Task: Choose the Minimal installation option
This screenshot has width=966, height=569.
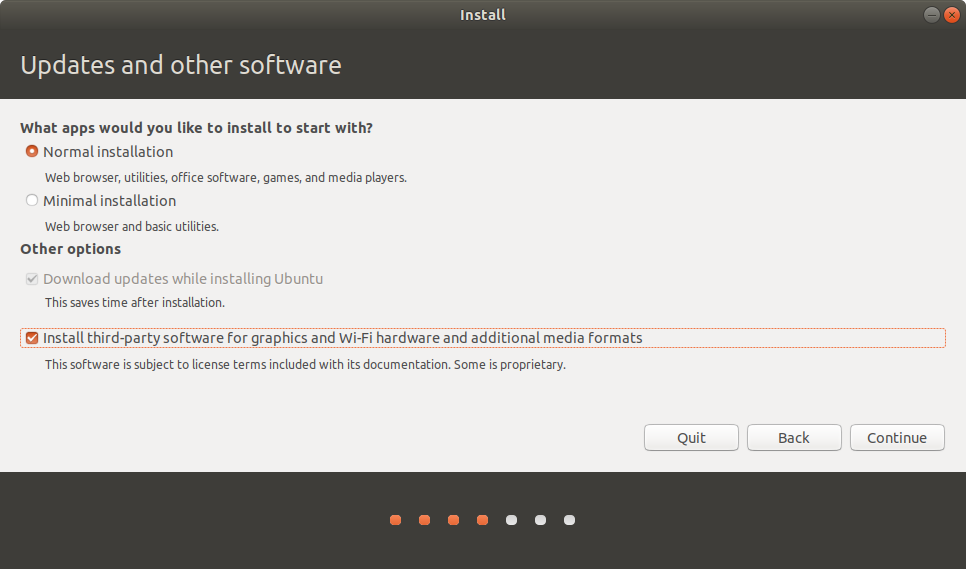Action: pos(31,201)
